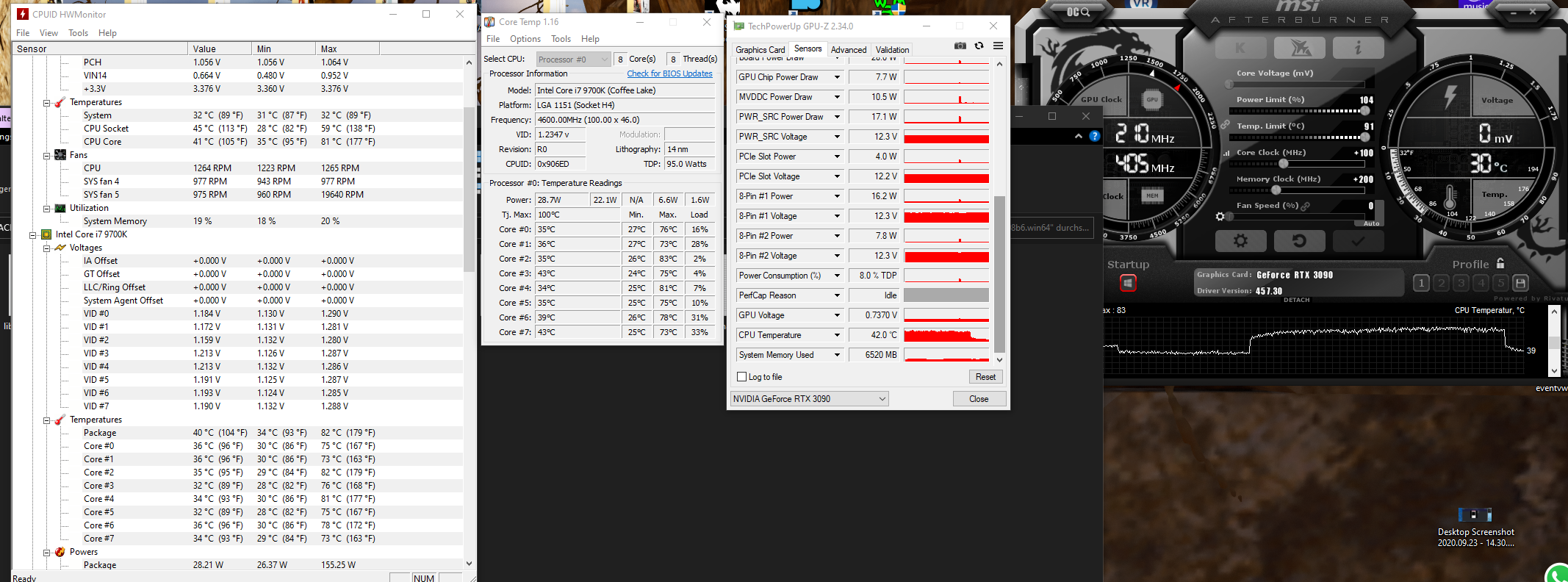The height and width of the screenshot is (582, 1568).
Task: Open the PerfCap Reason sensor dropdown
Action: pyautogui.click(x=790, y=295)
